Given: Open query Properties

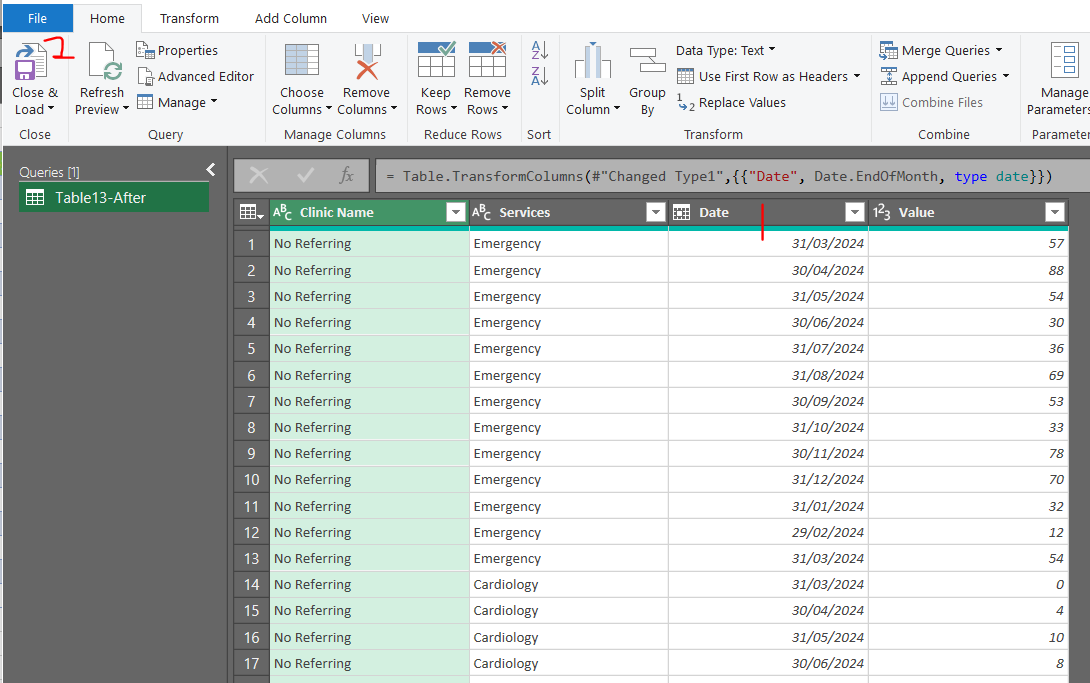Looking at the screenshot, I should [x=177, y=50].
